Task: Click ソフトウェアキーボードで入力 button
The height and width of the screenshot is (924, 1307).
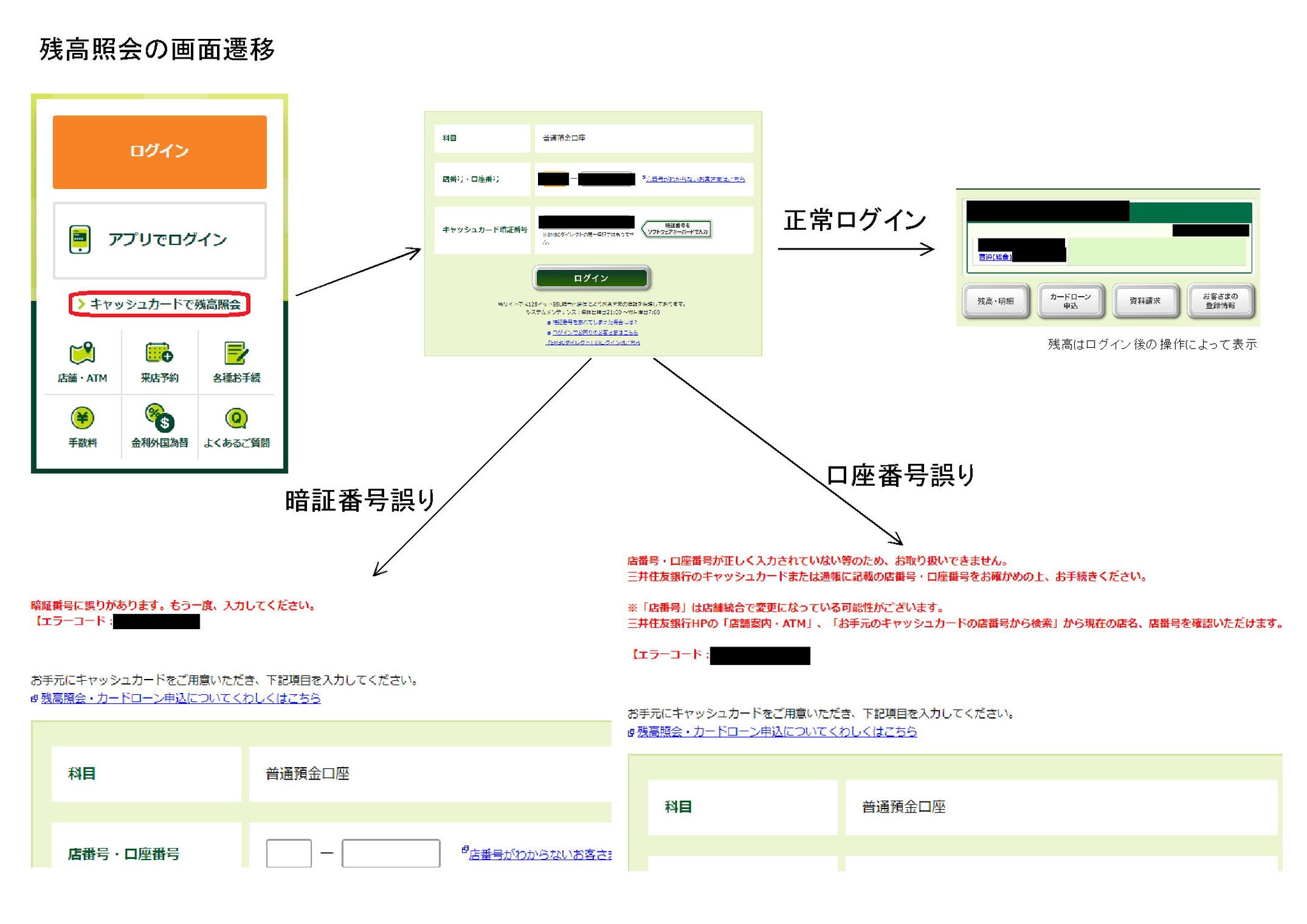Action: [676, 228]
